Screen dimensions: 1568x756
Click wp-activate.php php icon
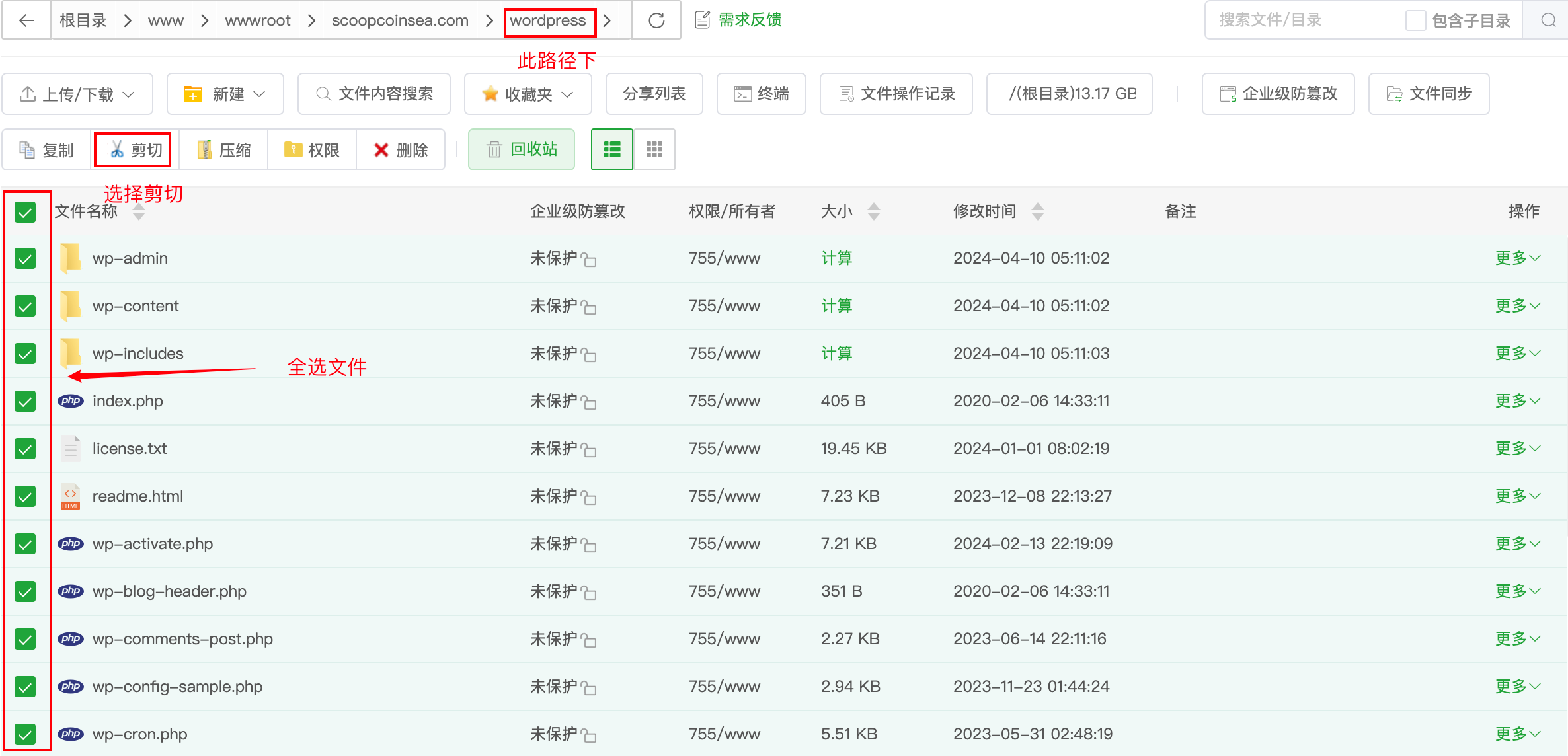tap(71, 544)
